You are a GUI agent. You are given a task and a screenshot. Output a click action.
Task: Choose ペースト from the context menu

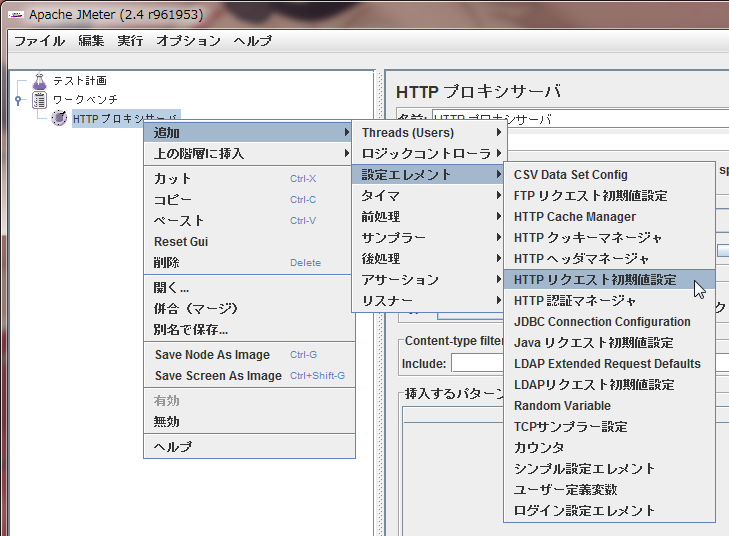[249, 220]
